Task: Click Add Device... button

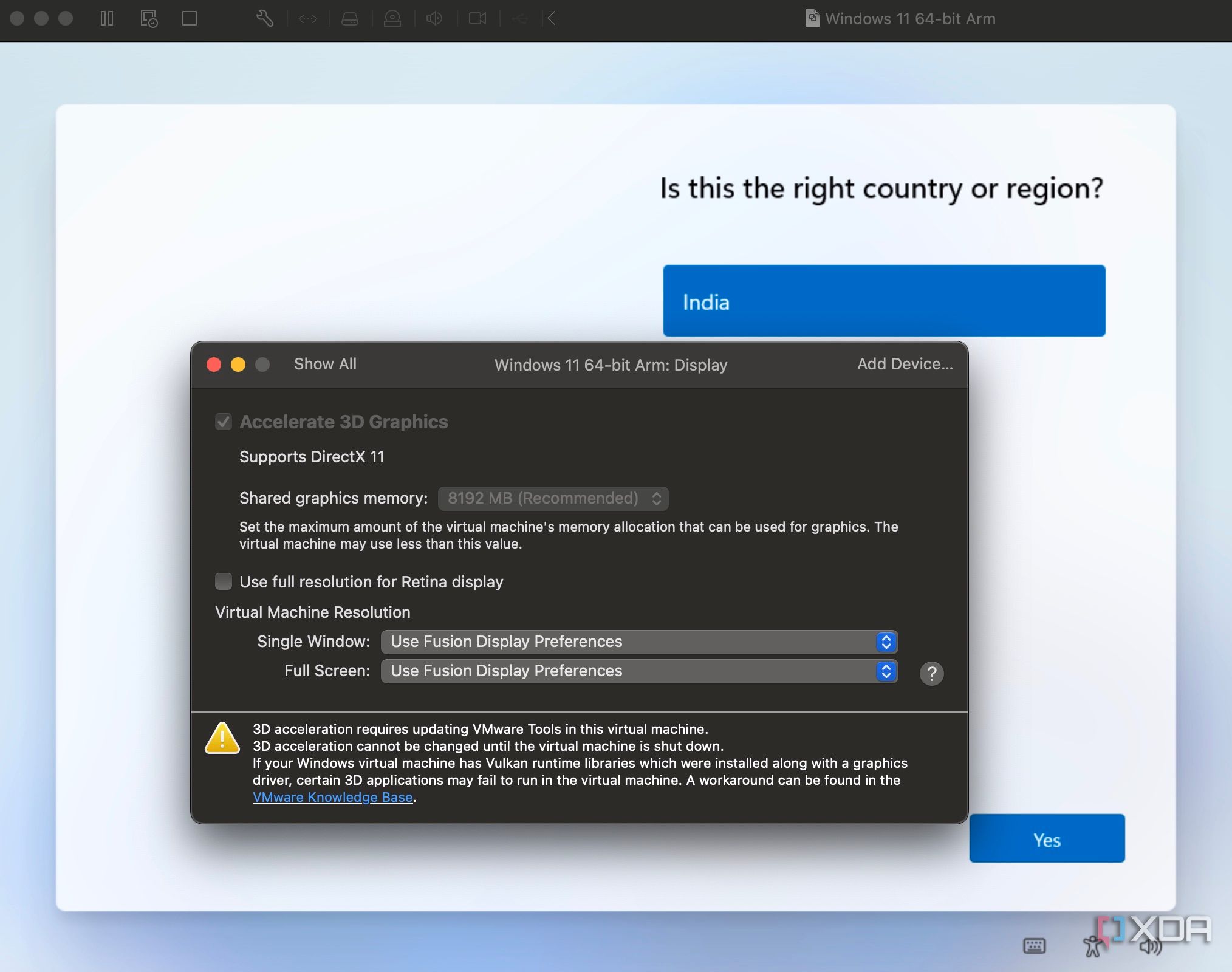Action: (x=905, y=364)
